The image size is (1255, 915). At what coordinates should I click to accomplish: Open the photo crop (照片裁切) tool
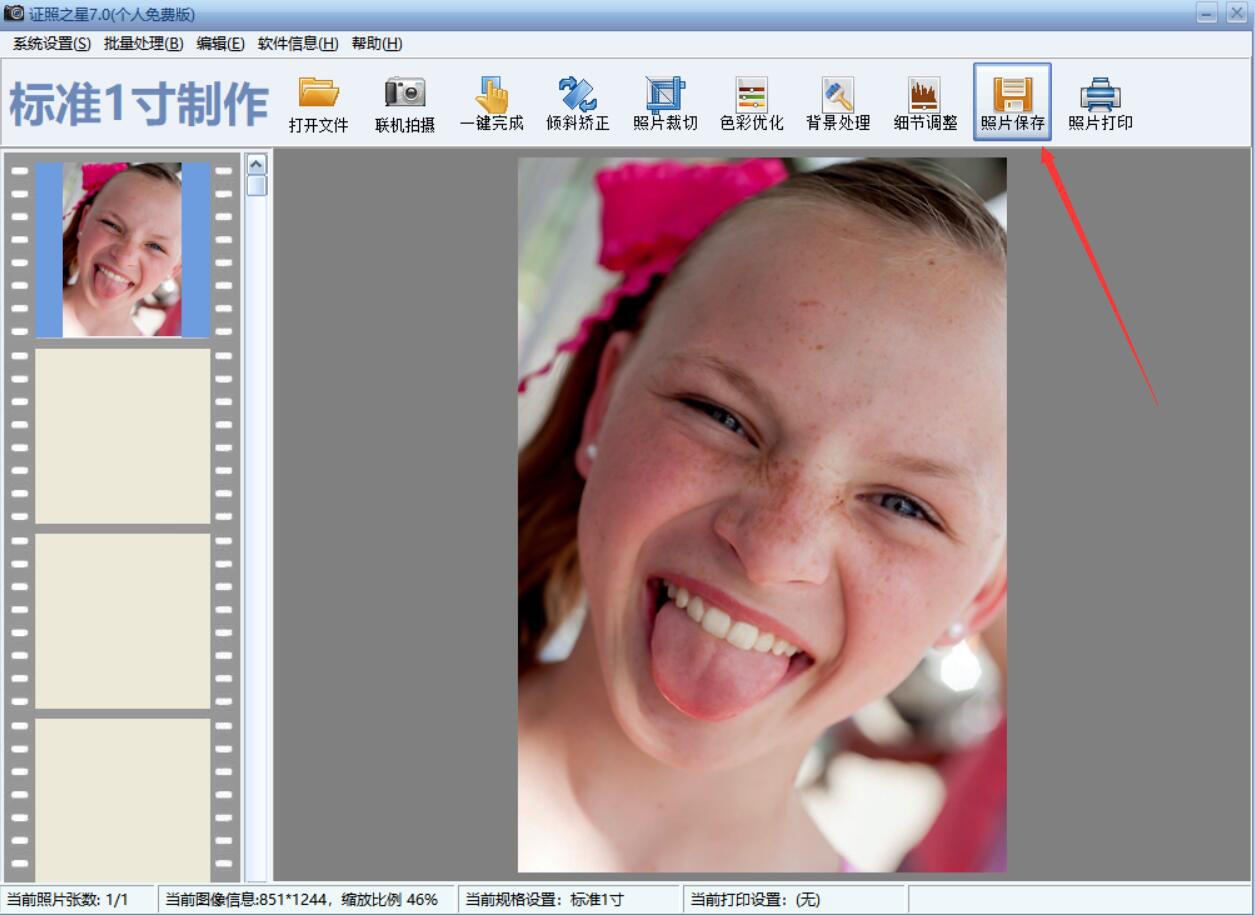664,94
